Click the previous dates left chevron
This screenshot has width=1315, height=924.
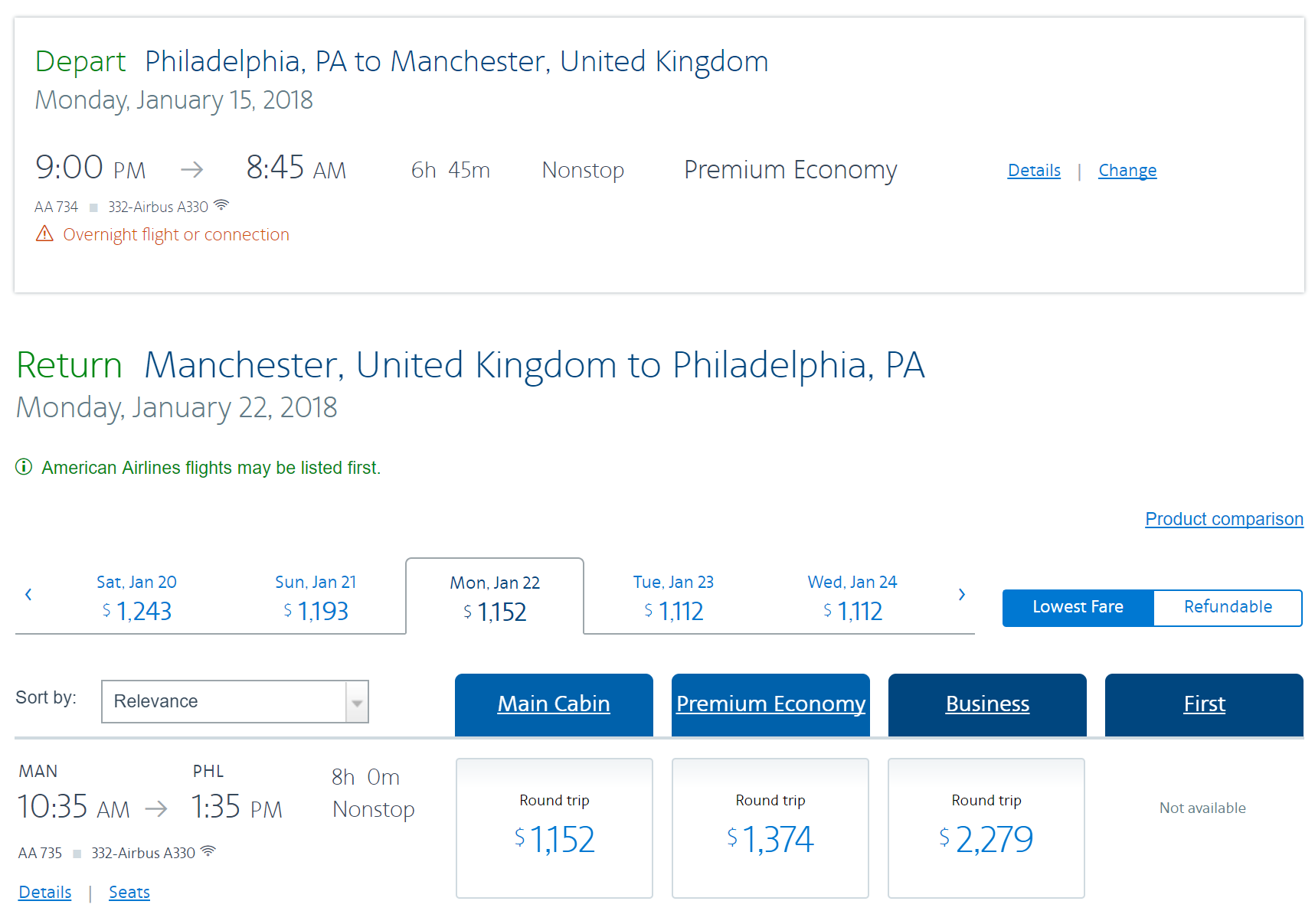tap(28, 594)
